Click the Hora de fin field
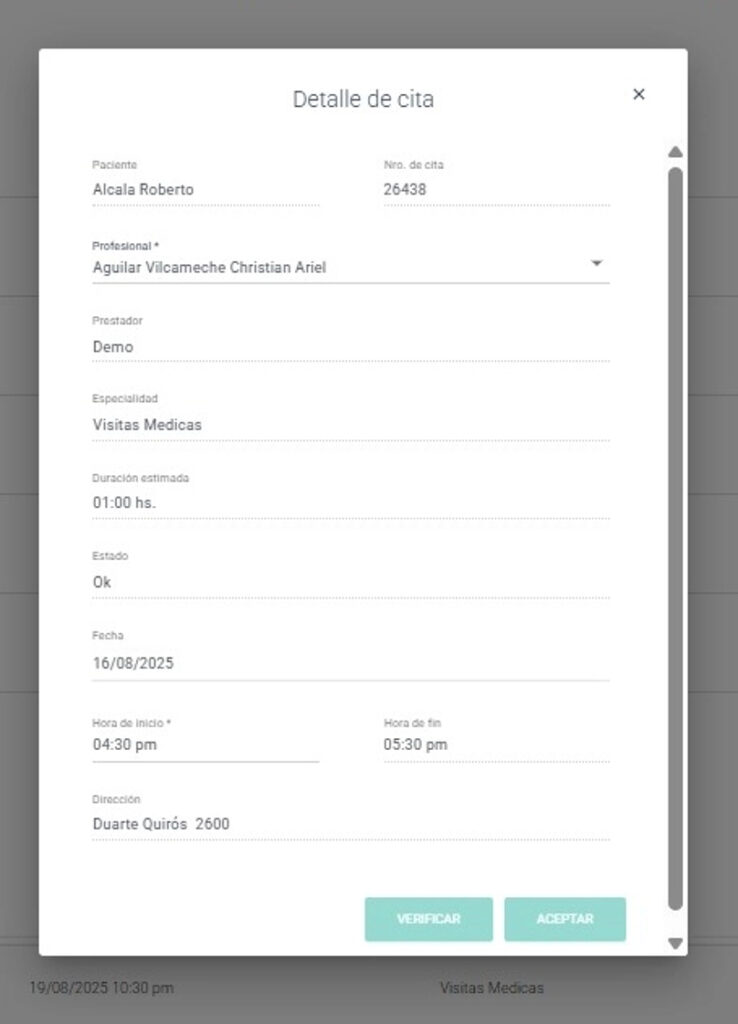This screenshot has width=738, height=1024. 496,745
